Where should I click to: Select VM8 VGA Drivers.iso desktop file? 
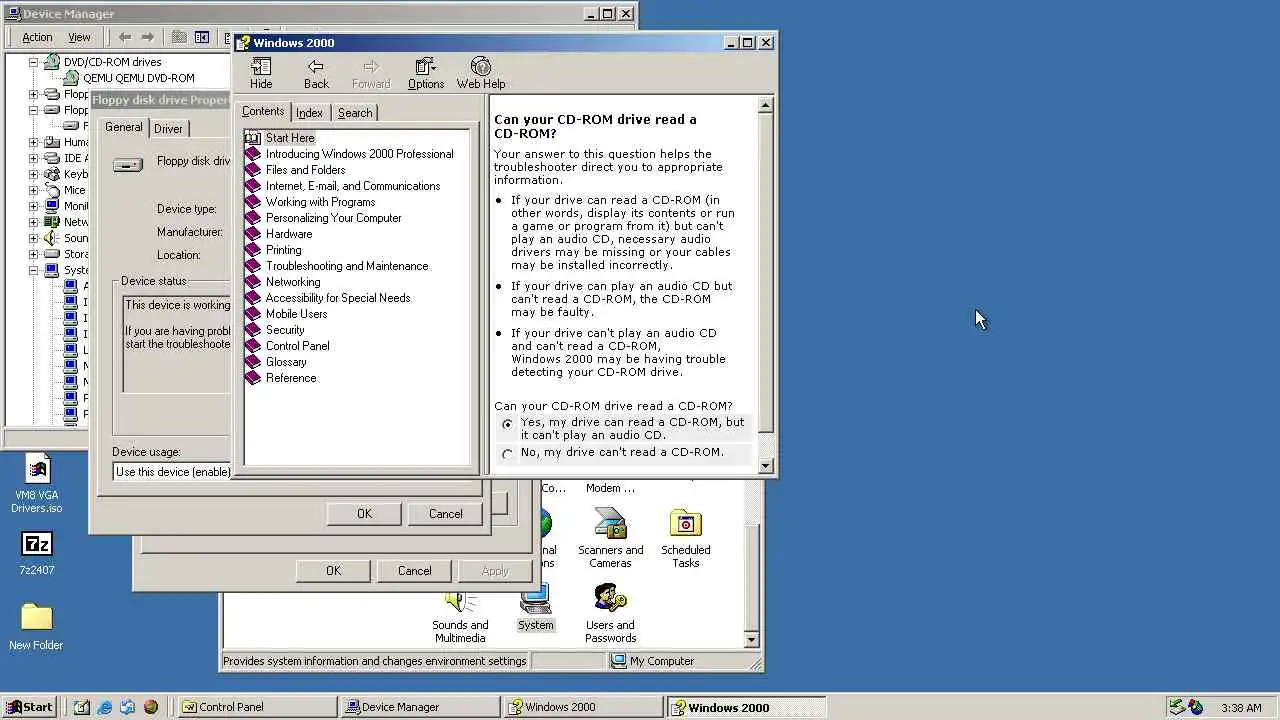coord(37,484)
